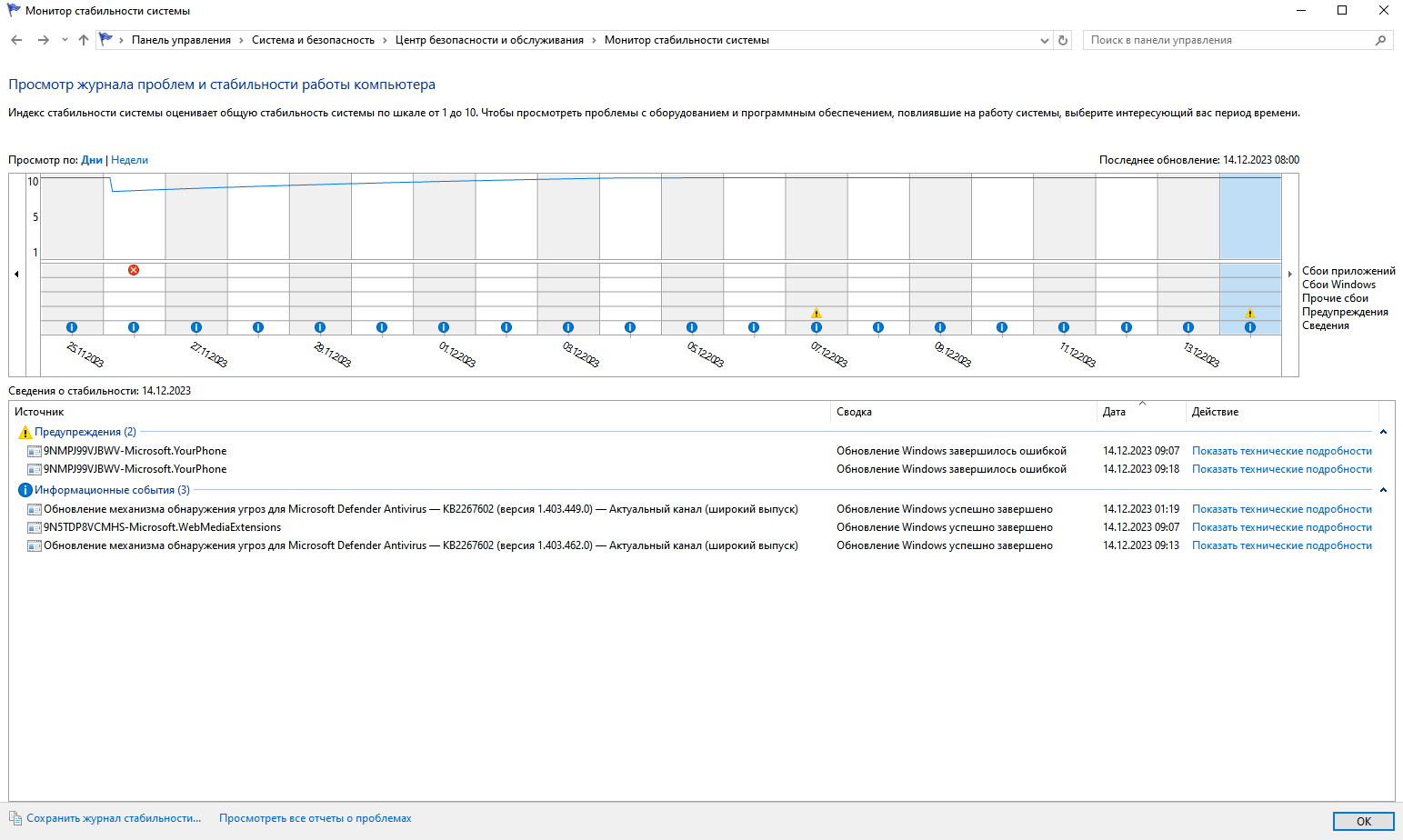Click the info icon above 05.12.2023

pos(692,327)
